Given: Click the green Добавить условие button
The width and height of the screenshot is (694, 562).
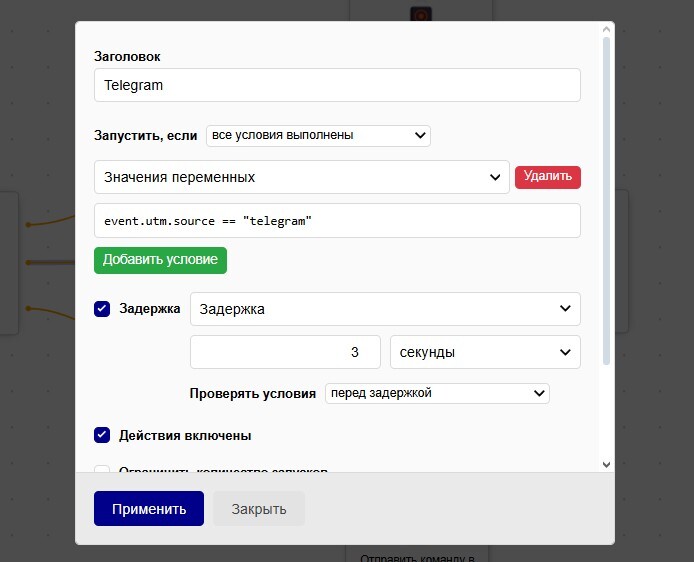Looking at the screenshot, I should (160, 260).
